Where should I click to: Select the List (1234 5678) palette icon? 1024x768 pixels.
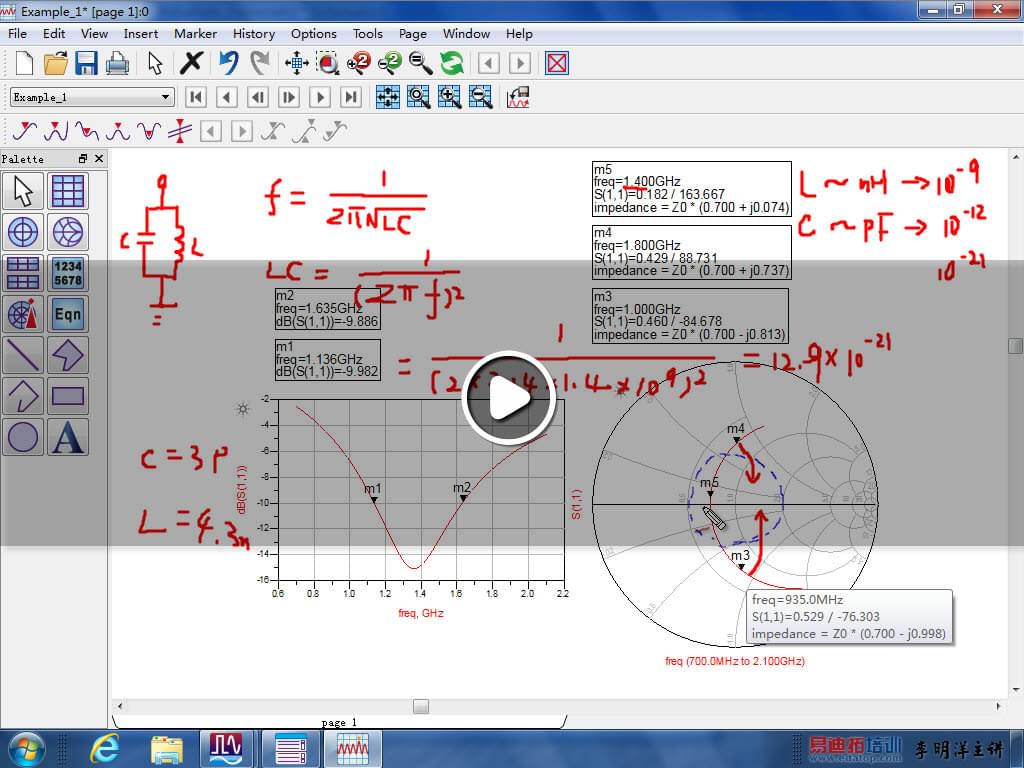(x=68, y=273)
